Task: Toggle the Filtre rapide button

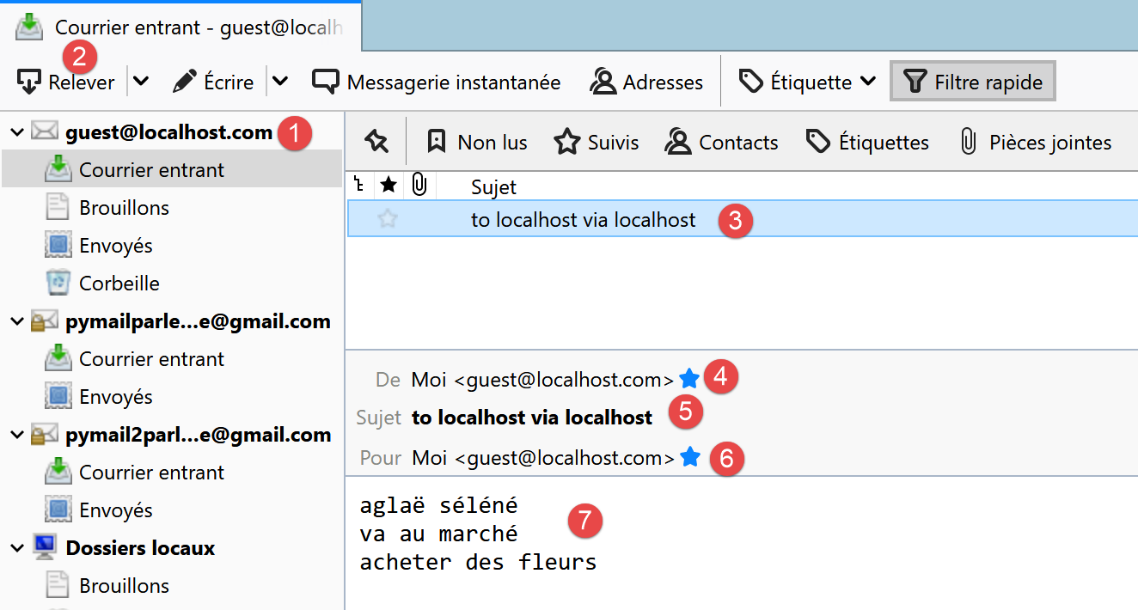Action: coord(972,82)
